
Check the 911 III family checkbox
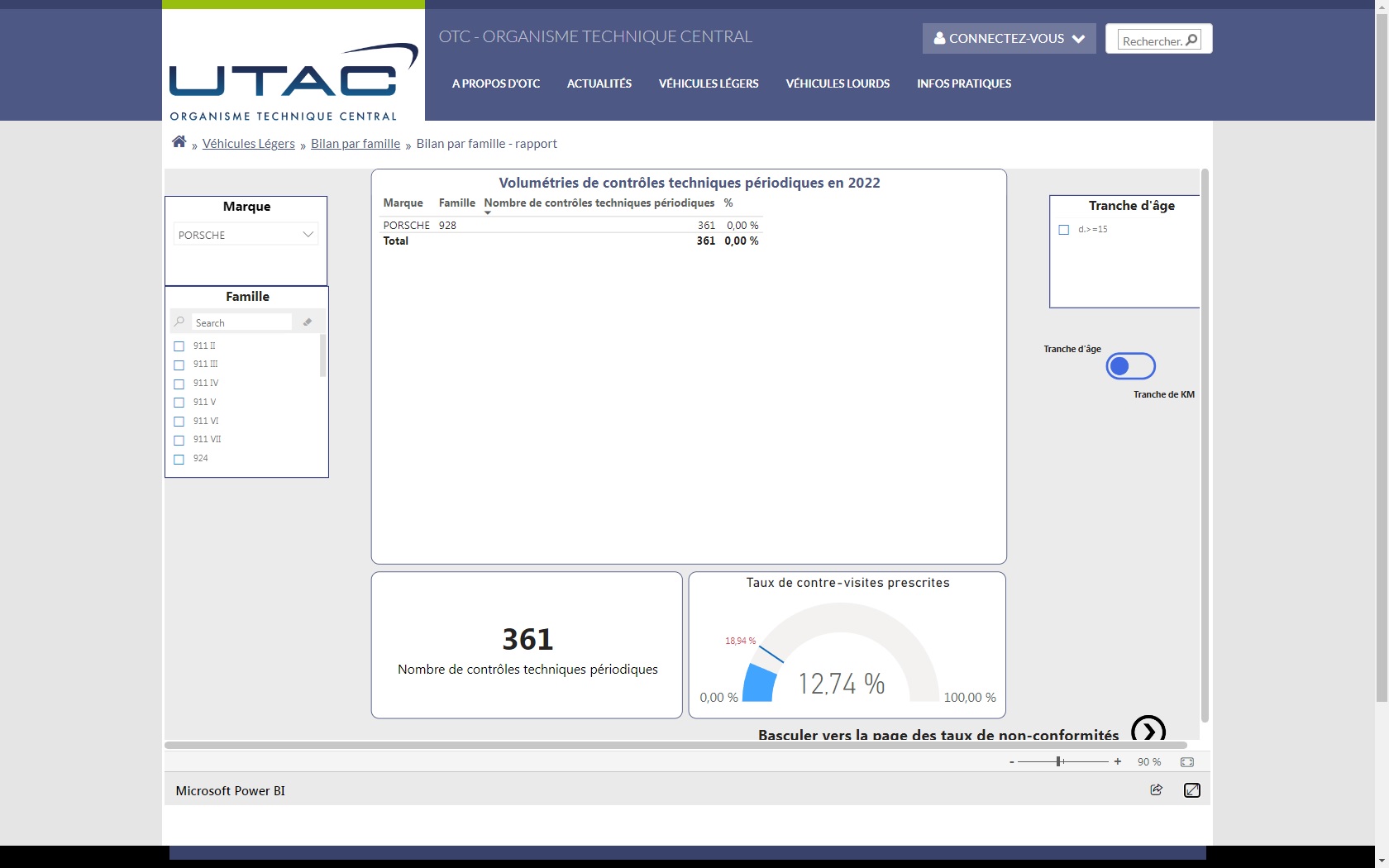pyautogui.click(x=179, y=365)
